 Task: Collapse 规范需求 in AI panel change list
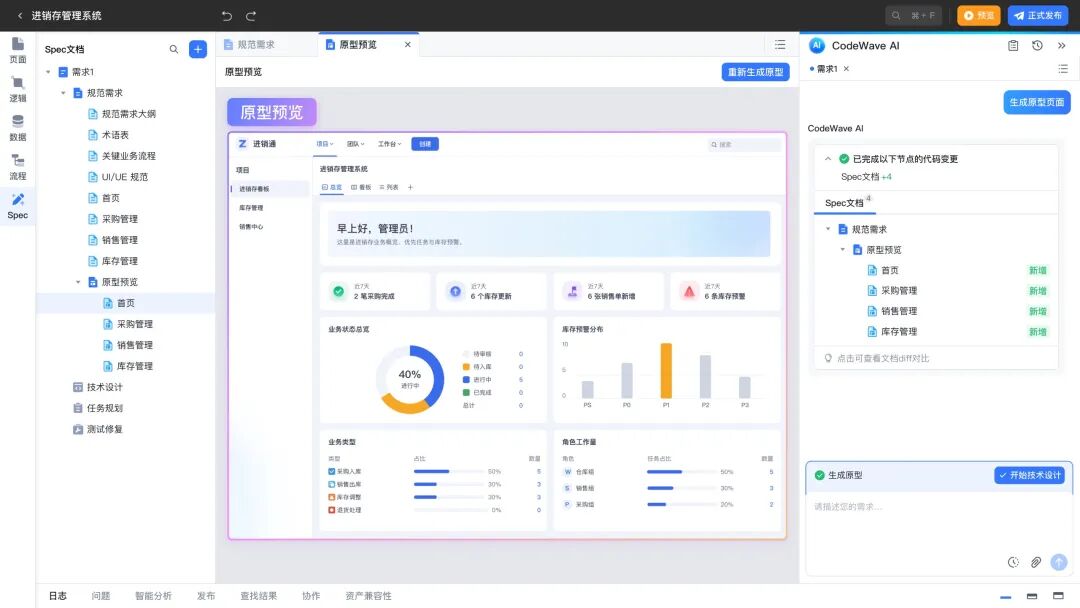828,229
